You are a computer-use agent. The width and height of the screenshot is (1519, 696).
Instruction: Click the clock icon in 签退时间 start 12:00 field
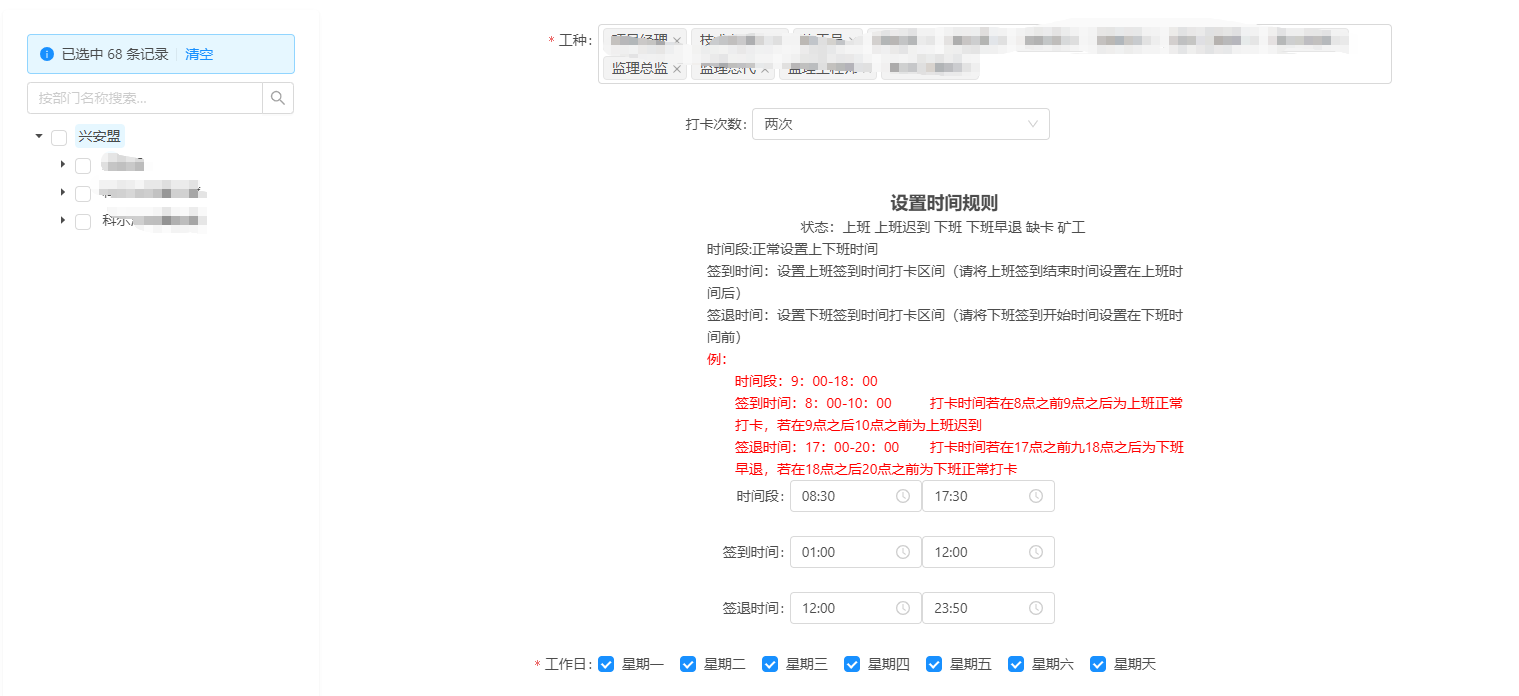click(903, 608)
